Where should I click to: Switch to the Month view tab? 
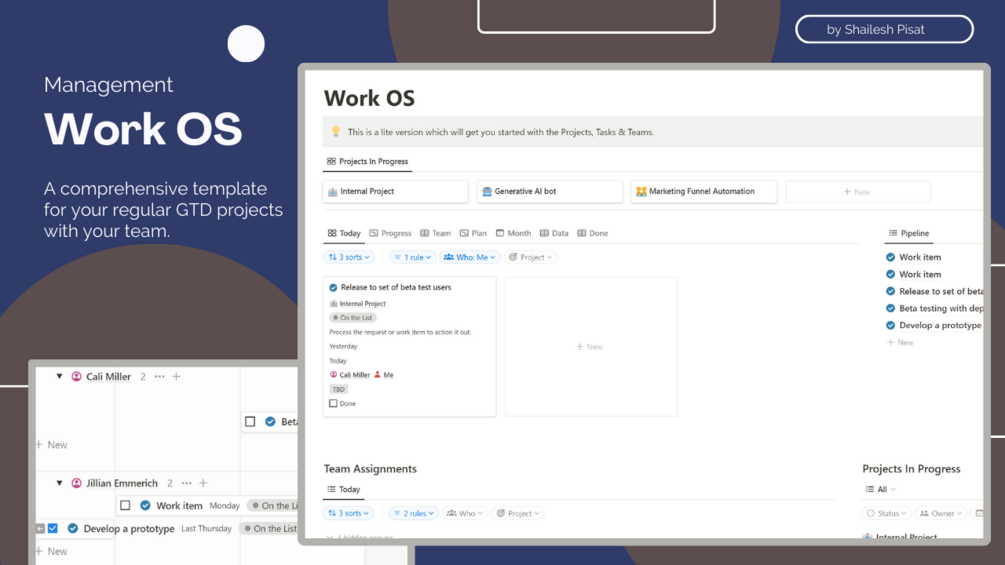513,233
